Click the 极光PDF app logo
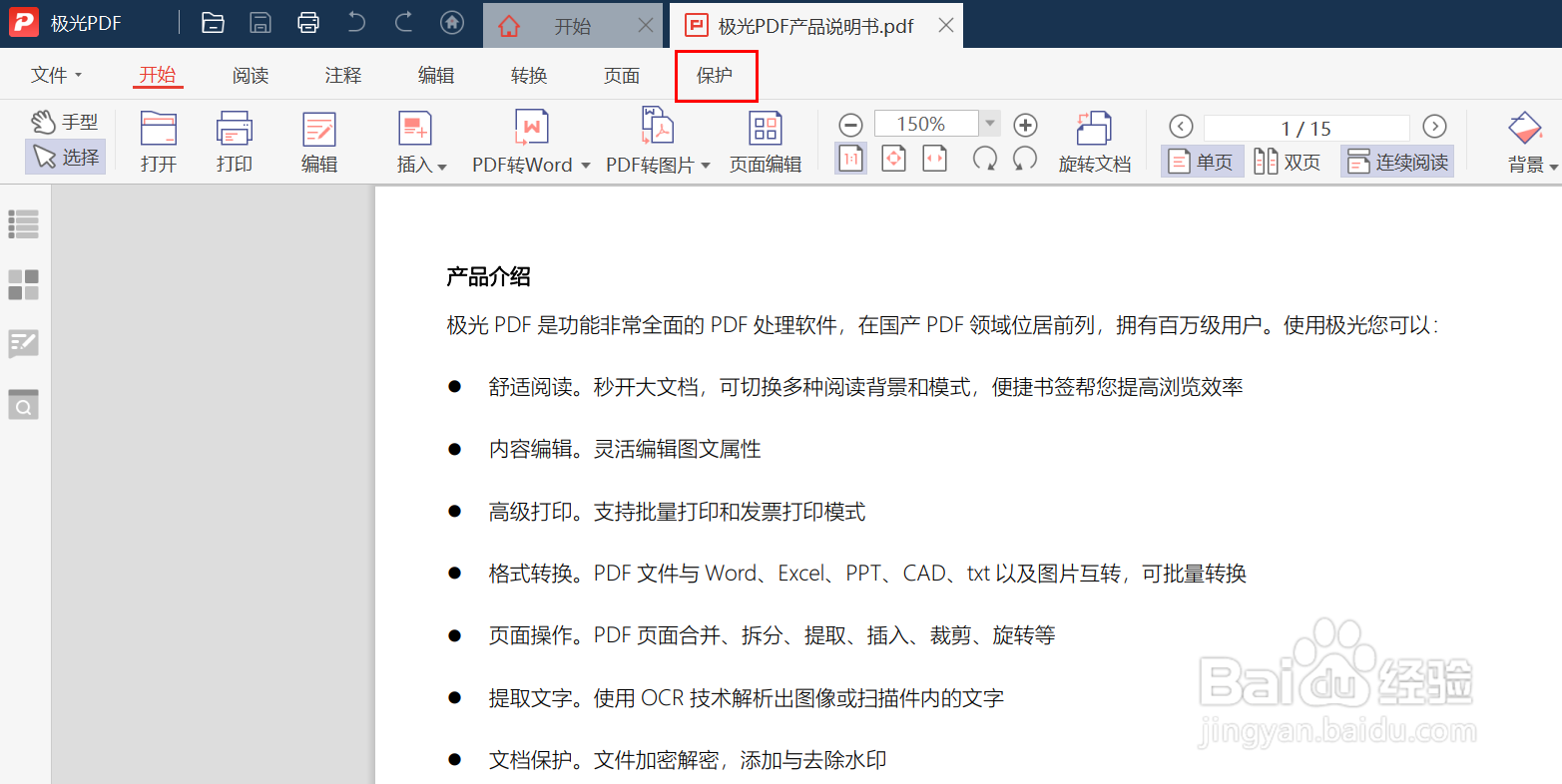This screenshot has width=1562, height=784. point(24,23)
